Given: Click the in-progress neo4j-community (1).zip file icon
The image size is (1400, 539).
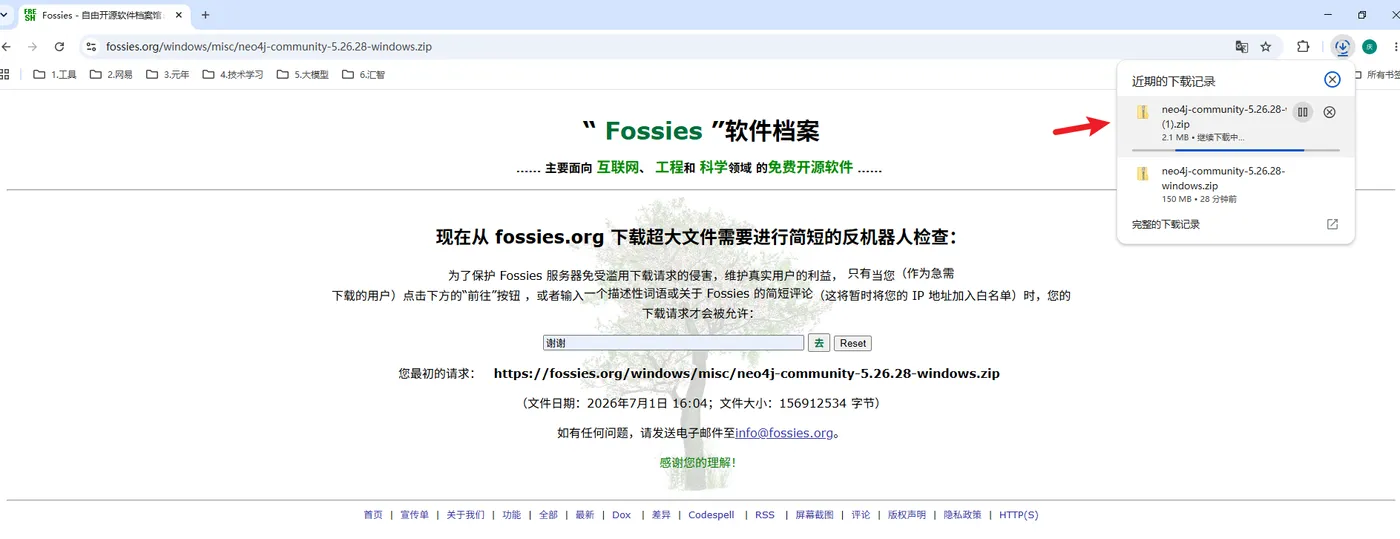Looking at the screenshot, I should pyautogui.click(x=1142, y=112).
